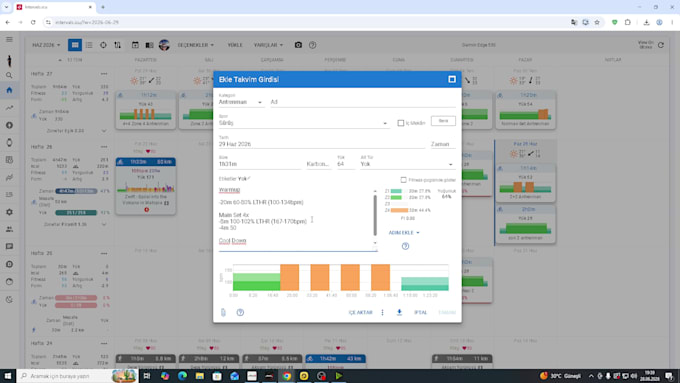Open the Zwift ride activity card

[x=146, y=187]
